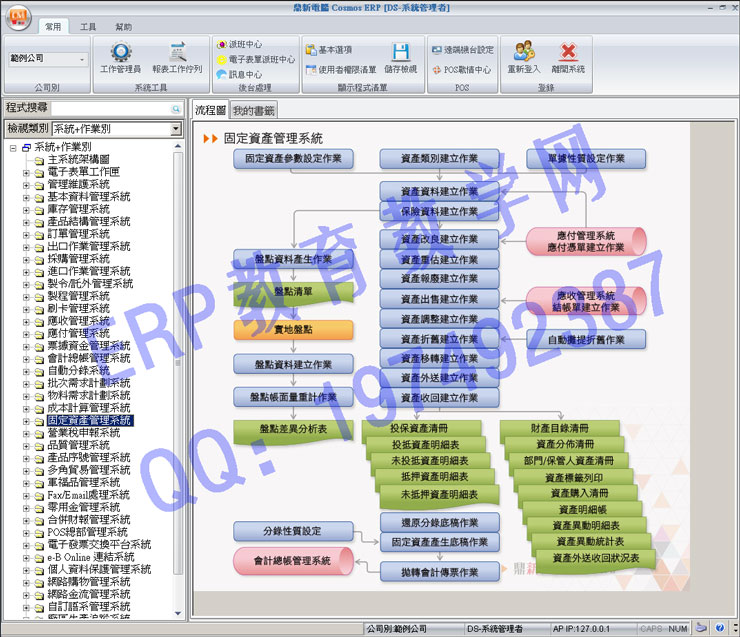Screen dimensions: 740x637
Task: Click 資產類別建立作業 flow button
Action: coord(439,159)
